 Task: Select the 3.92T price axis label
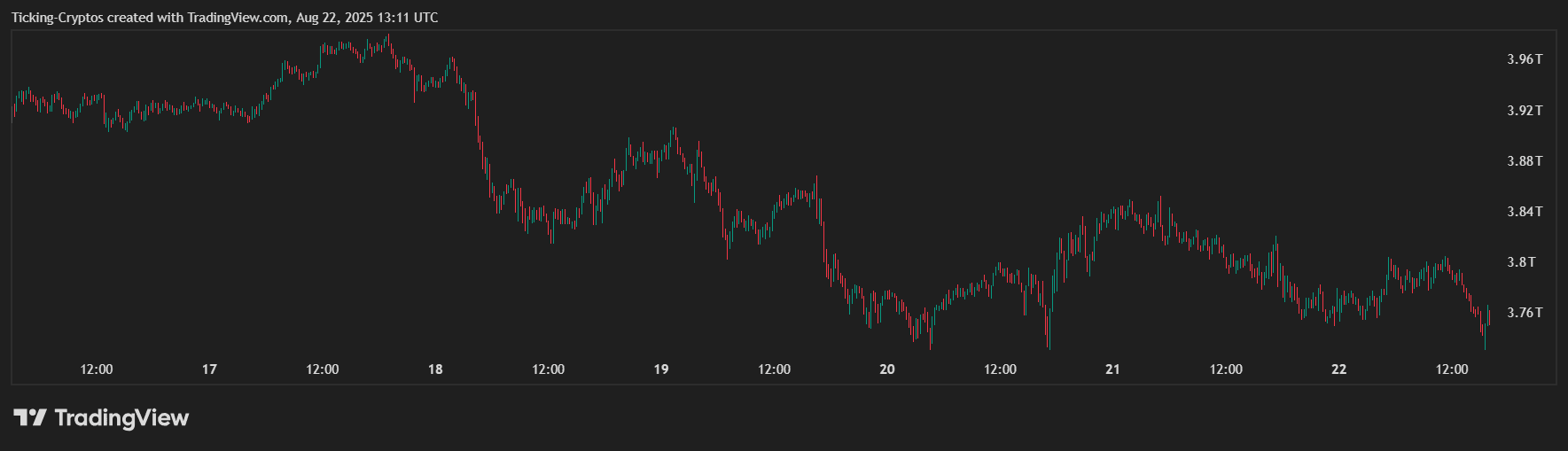tap(1524, 111)
